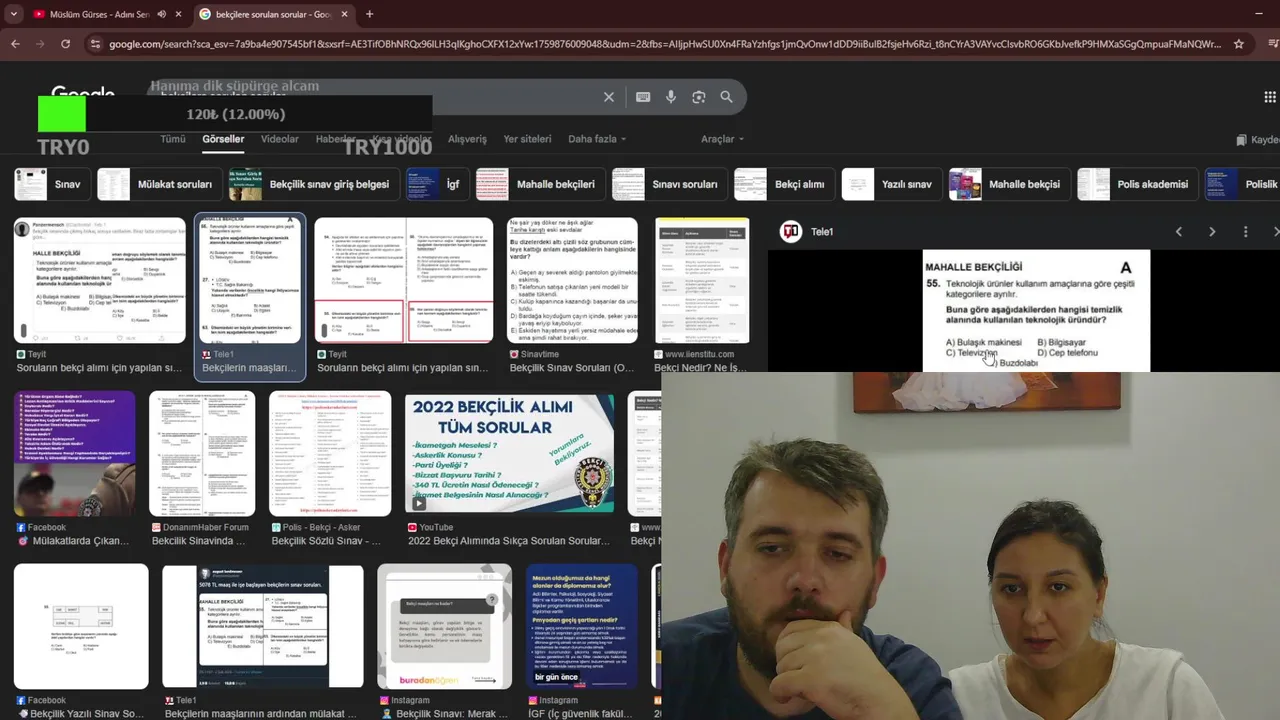Select the Mahalle bekçisi chip

[x=1009, y=184]
